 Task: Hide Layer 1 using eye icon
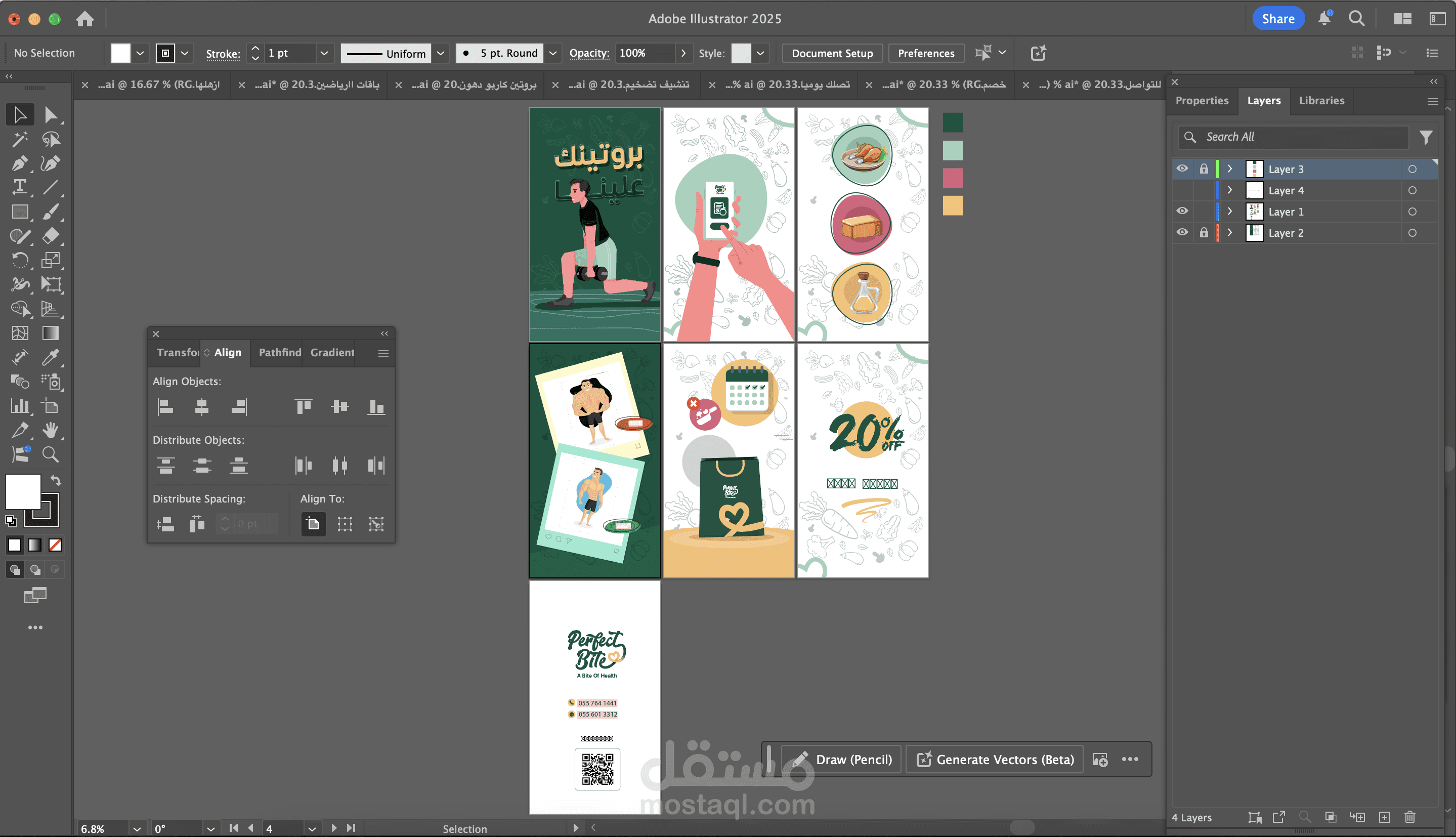click(x=1182, y=211)
